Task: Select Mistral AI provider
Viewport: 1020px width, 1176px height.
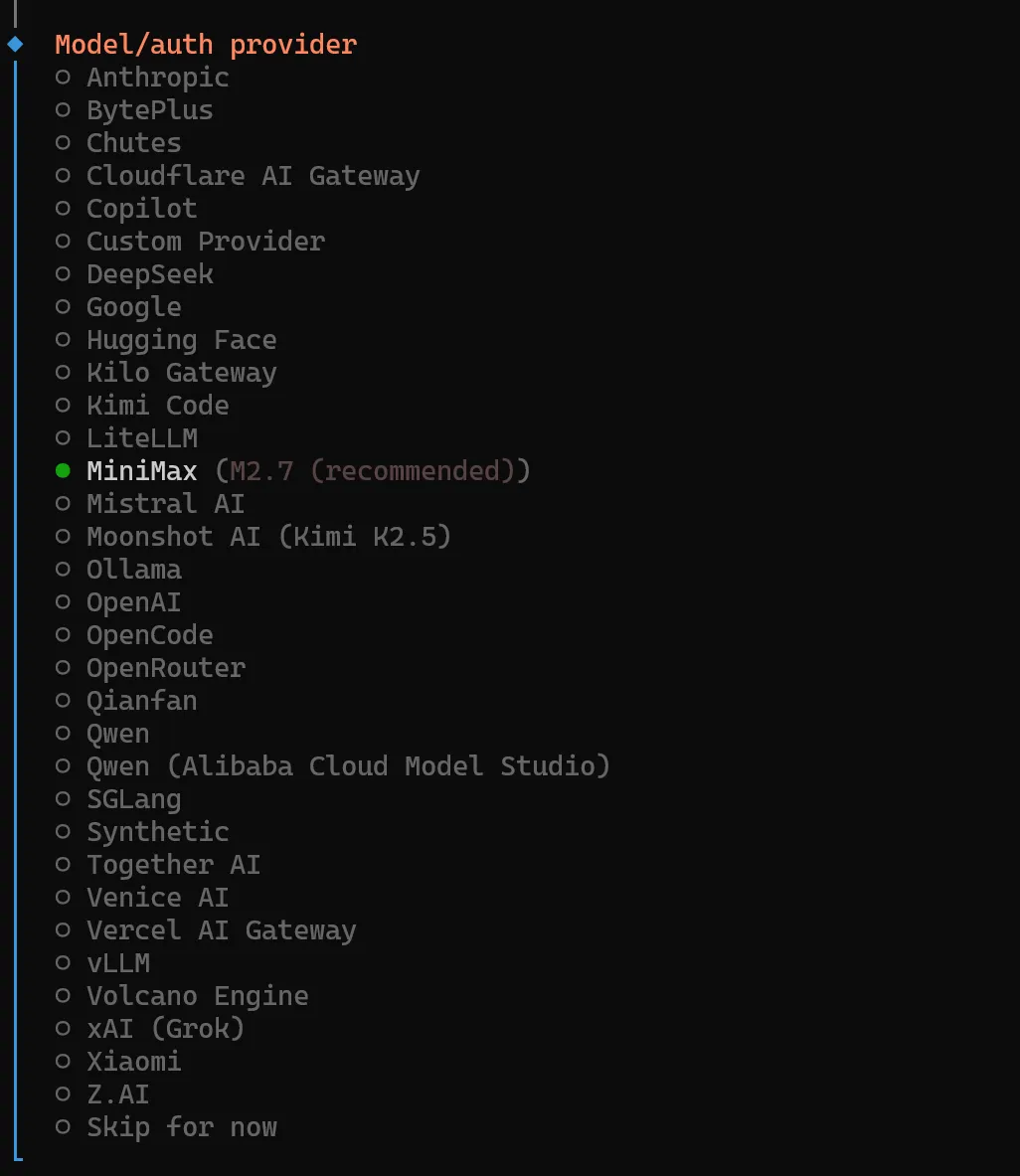Action: coord(165,504)
